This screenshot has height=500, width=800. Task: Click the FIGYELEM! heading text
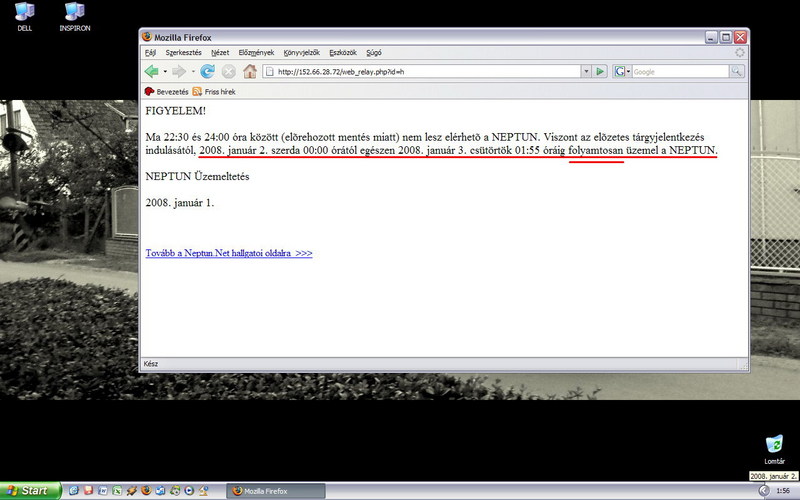tap(176, 111)
